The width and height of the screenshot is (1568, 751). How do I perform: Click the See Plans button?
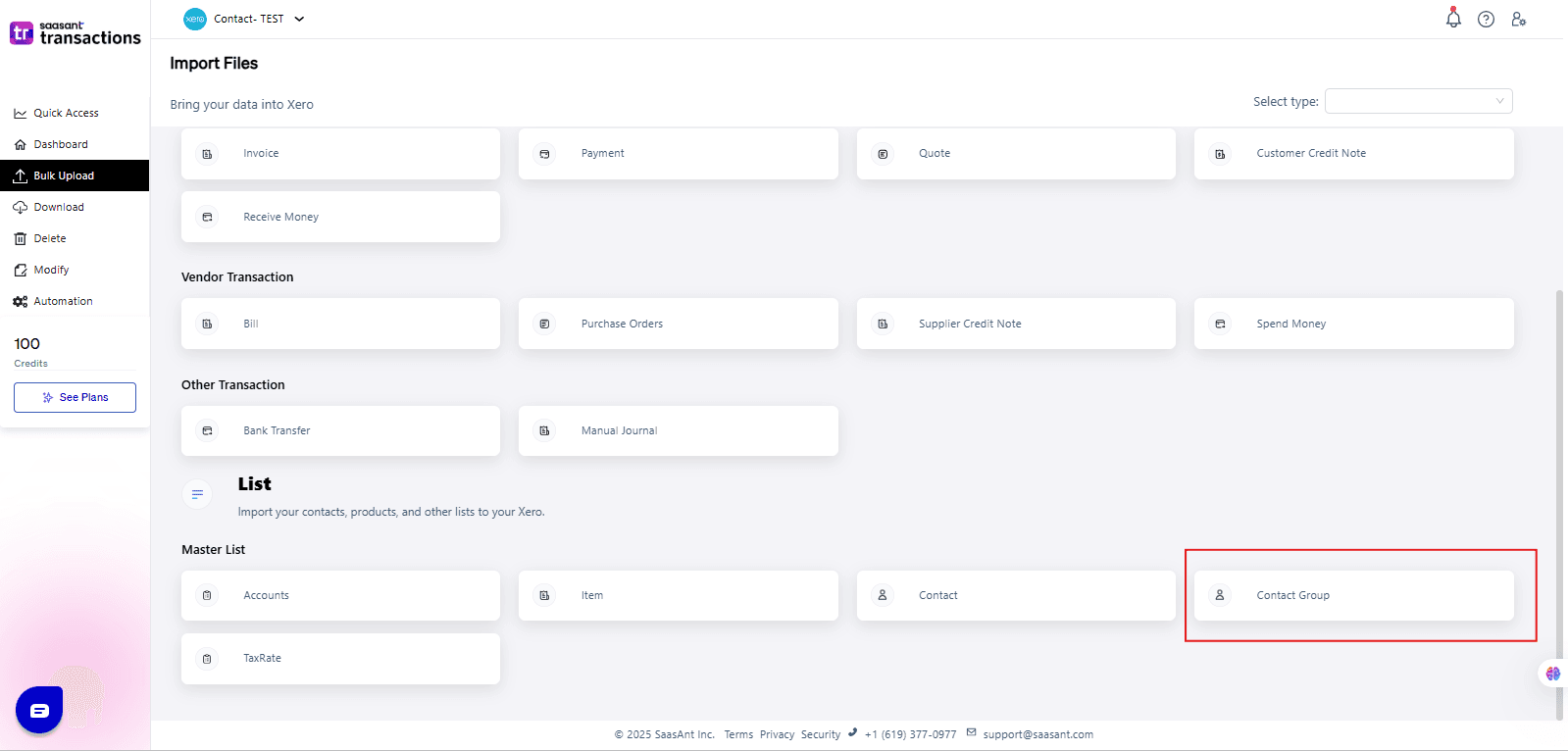point(75,397)
